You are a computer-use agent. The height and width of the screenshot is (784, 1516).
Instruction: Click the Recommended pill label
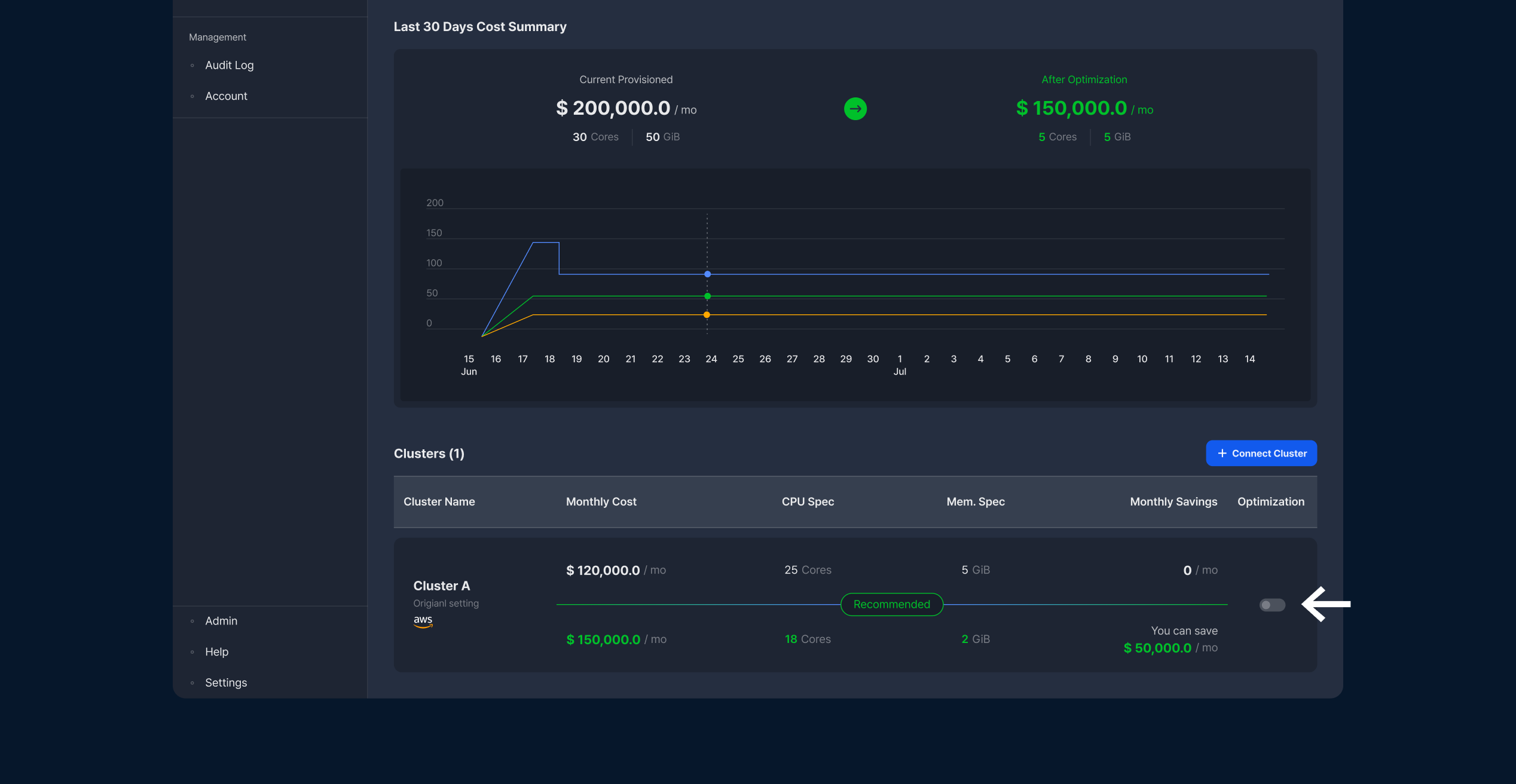coord(891,604)
